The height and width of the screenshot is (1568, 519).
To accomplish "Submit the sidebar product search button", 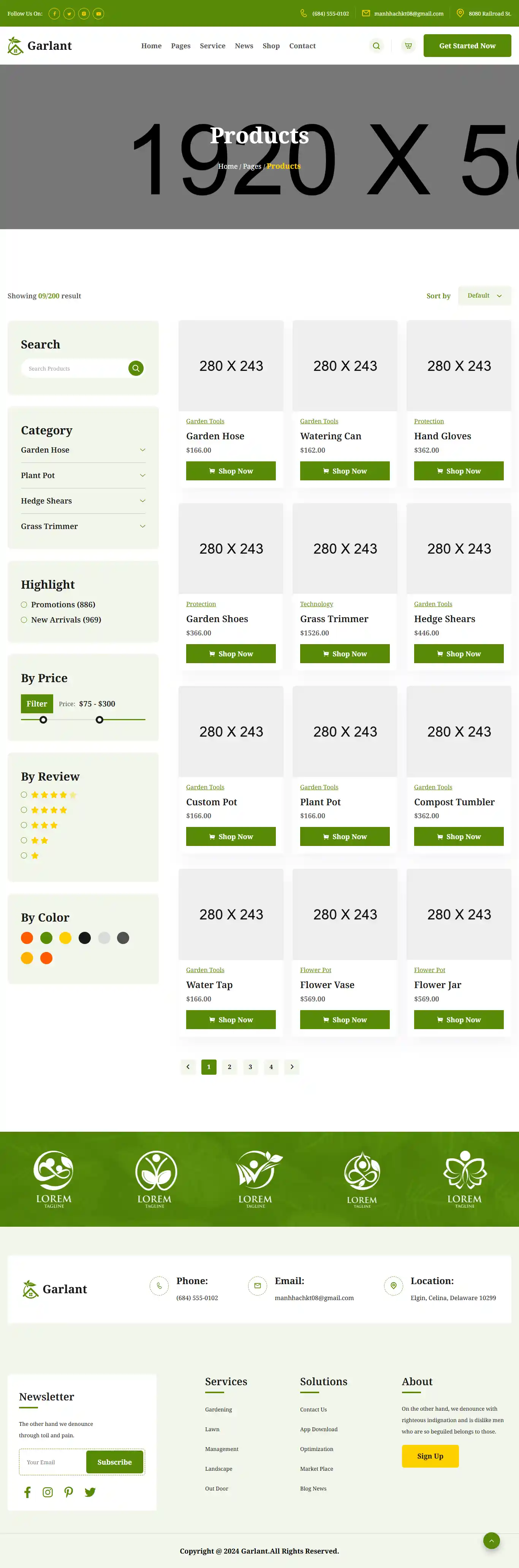I will pos(136,368).
